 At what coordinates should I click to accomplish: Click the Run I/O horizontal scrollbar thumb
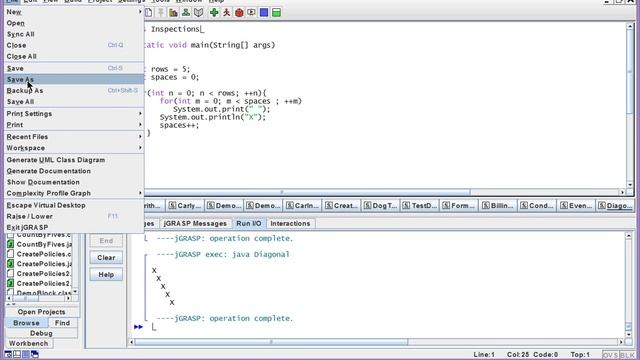[271, 342]
